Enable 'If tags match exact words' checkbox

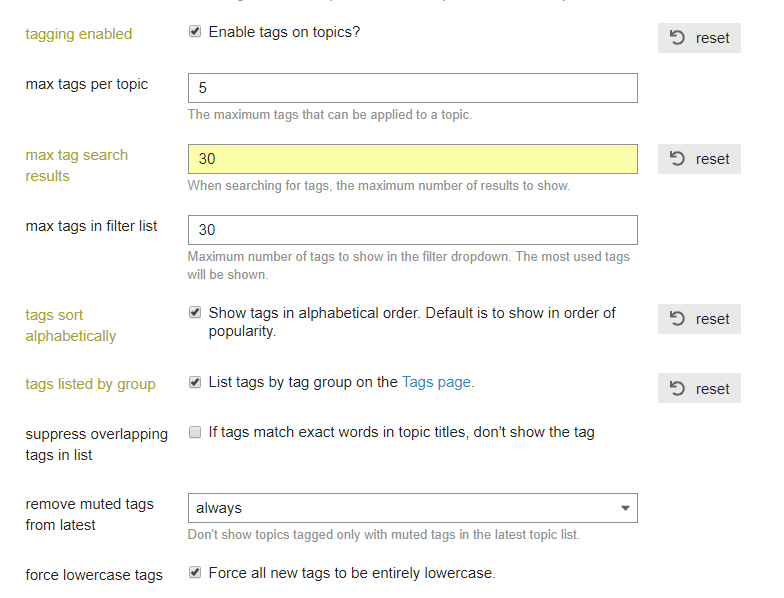pyautogui.click(x=195, y=432)
